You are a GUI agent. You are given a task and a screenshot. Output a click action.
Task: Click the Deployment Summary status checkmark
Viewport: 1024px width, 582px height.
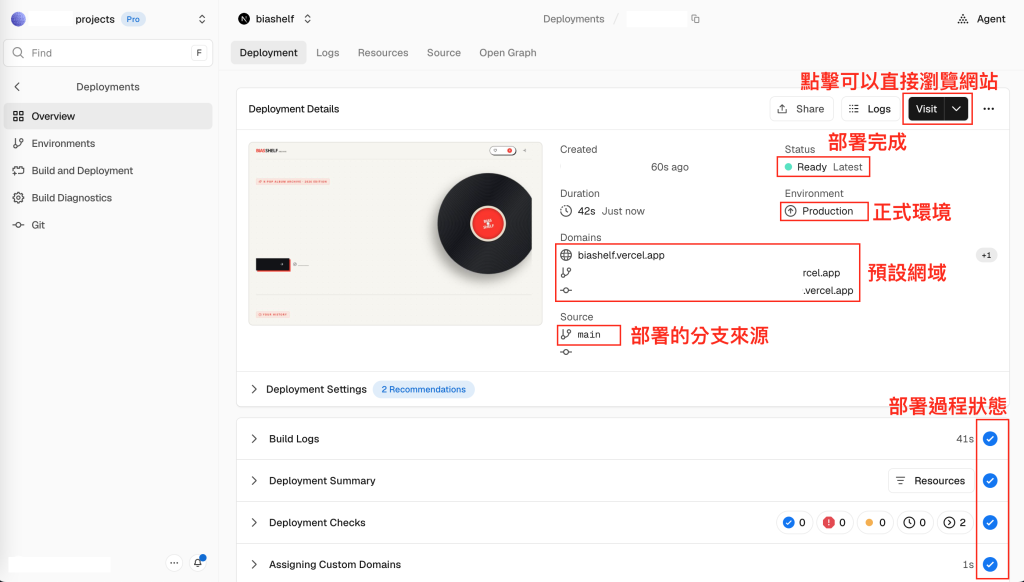point(990,481)
